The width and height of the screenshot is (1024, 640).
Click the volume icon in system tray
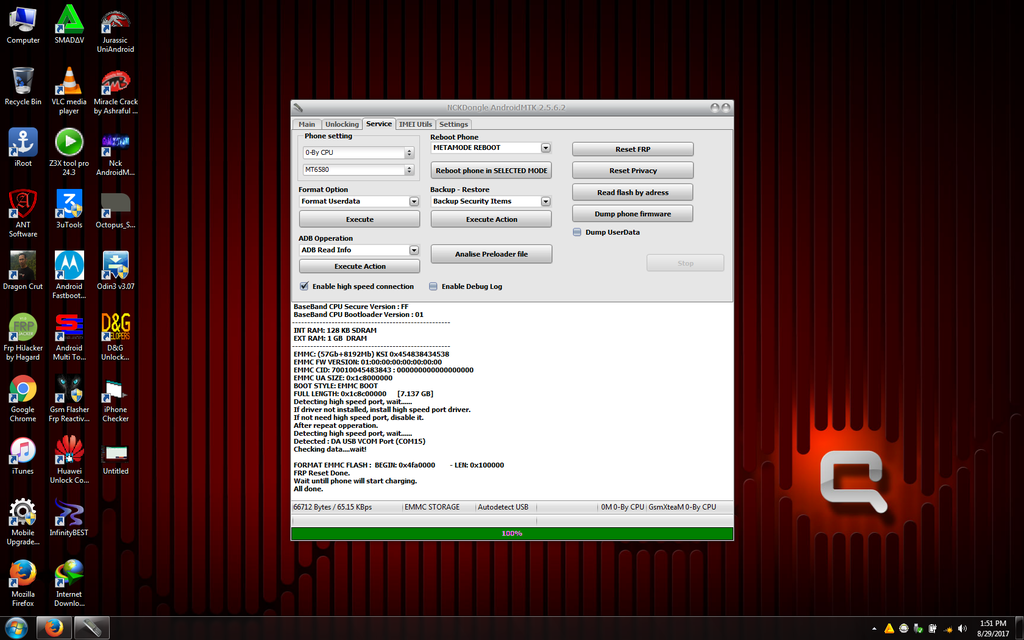(962, 629)
